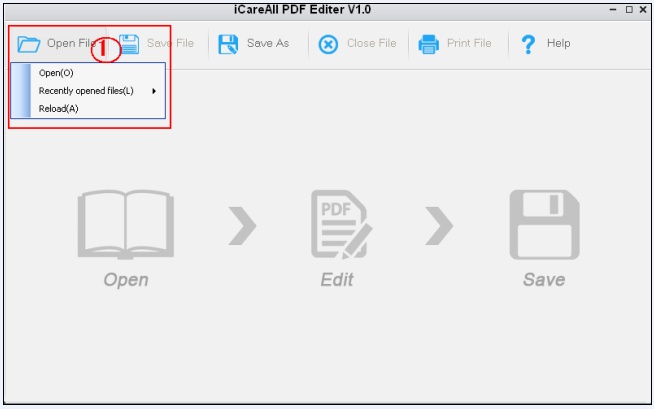The width and height of the screenshot is (654, 409).
Task: Click the Open File folder icon
Action: pos(29,44)
